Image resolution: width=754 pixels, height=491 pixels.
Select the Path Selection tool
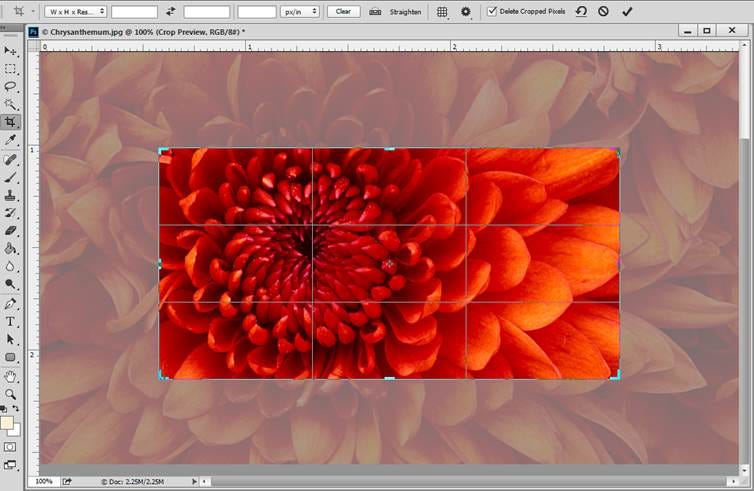pyautogui.click(x=10, y=340)
